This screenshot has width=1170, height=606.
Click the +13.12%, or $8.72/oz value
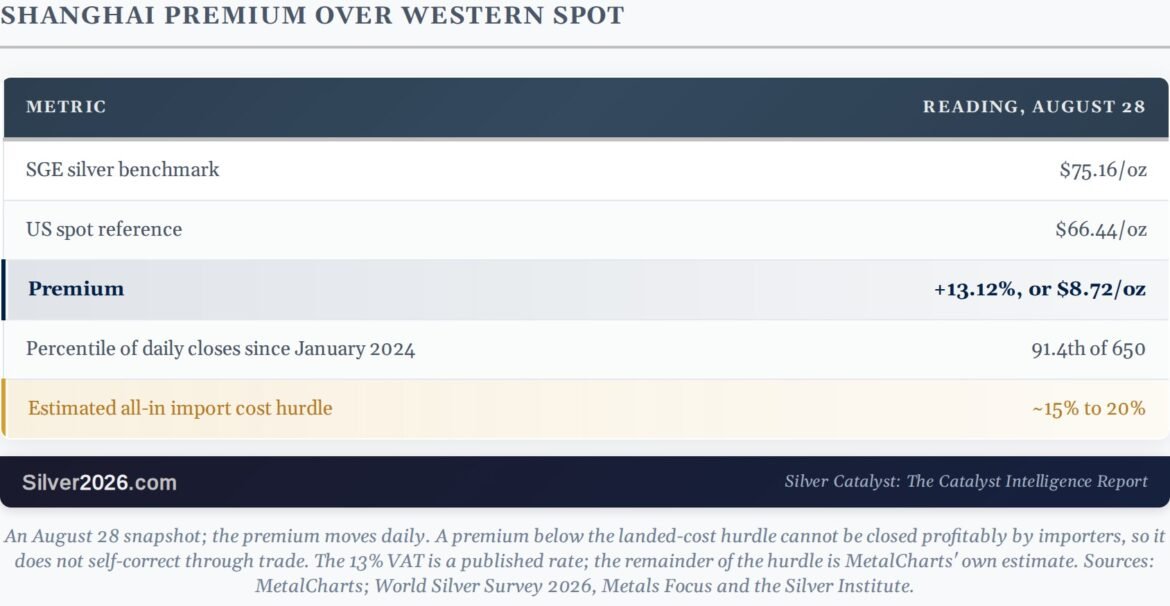(1039, 289)
